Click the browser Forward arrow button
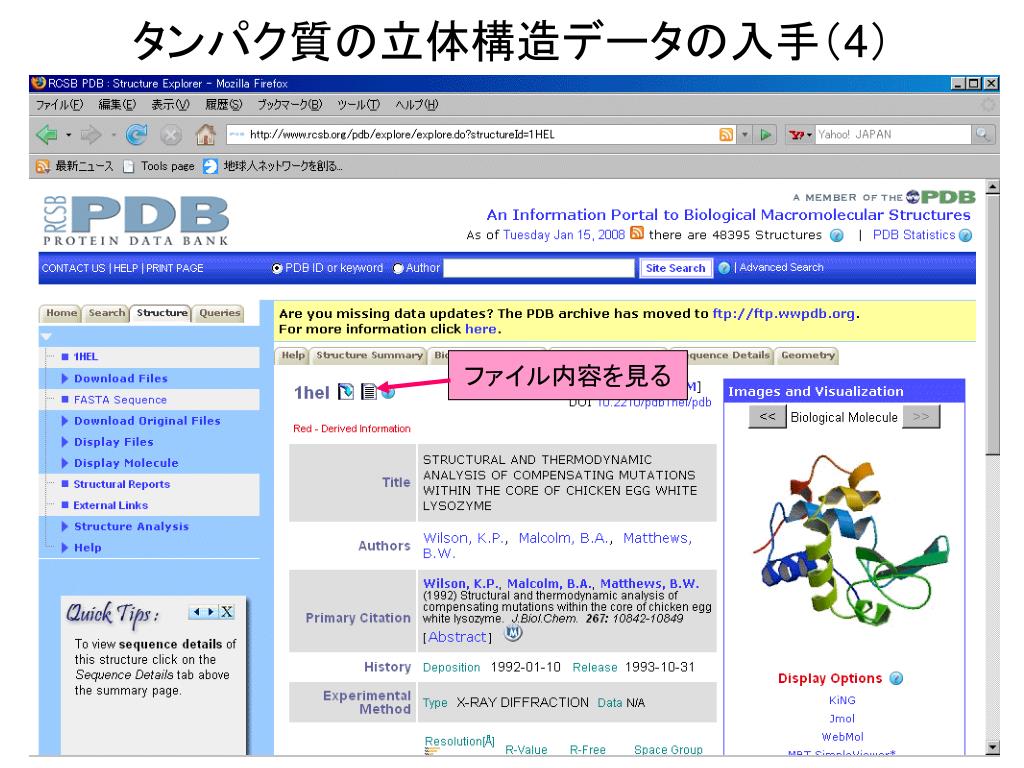The height and width of the screenshot is (768, 1024). point(91,135)
